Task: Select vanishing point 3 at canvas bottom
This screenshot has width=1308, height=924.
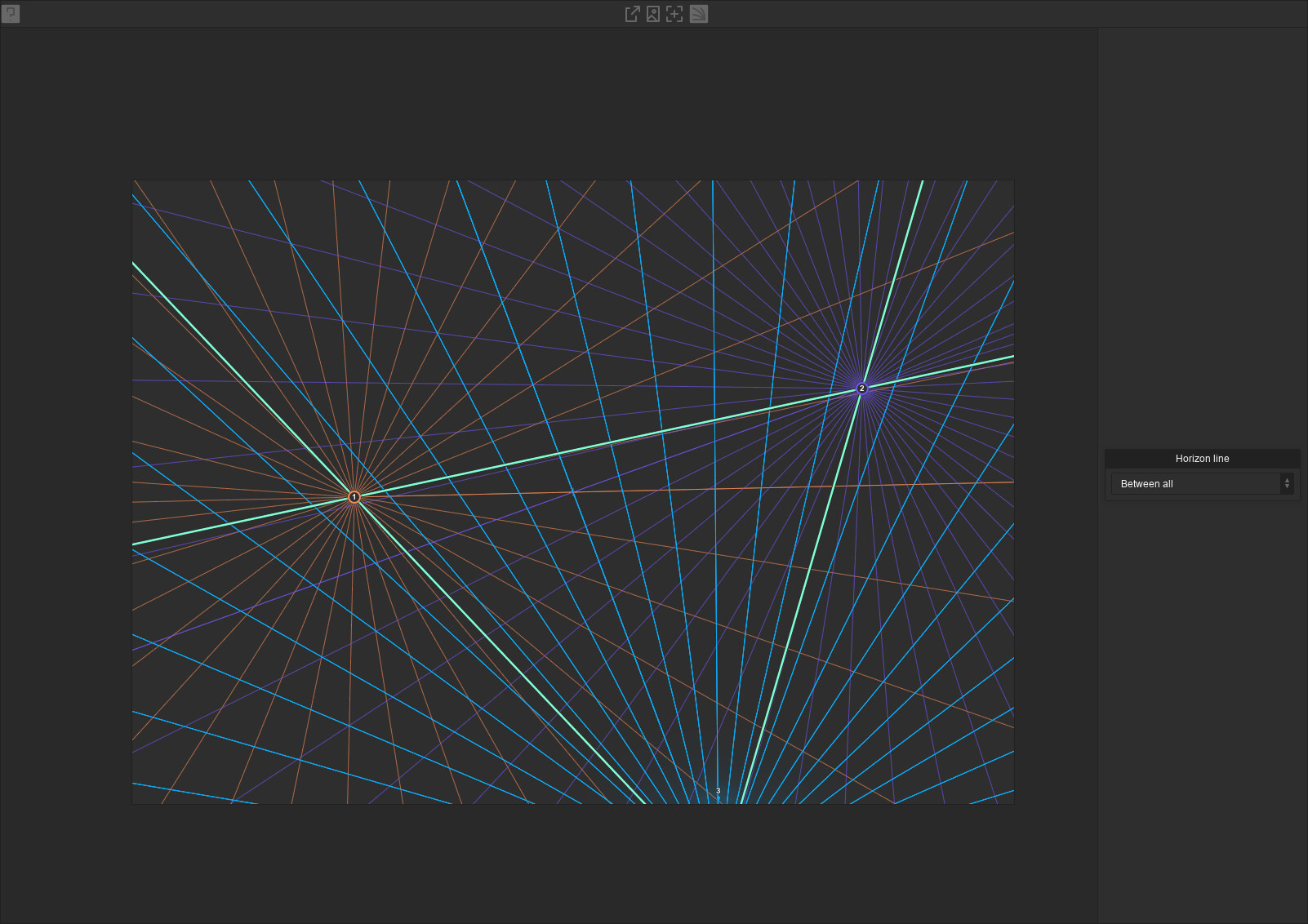Action: point(717,791)
